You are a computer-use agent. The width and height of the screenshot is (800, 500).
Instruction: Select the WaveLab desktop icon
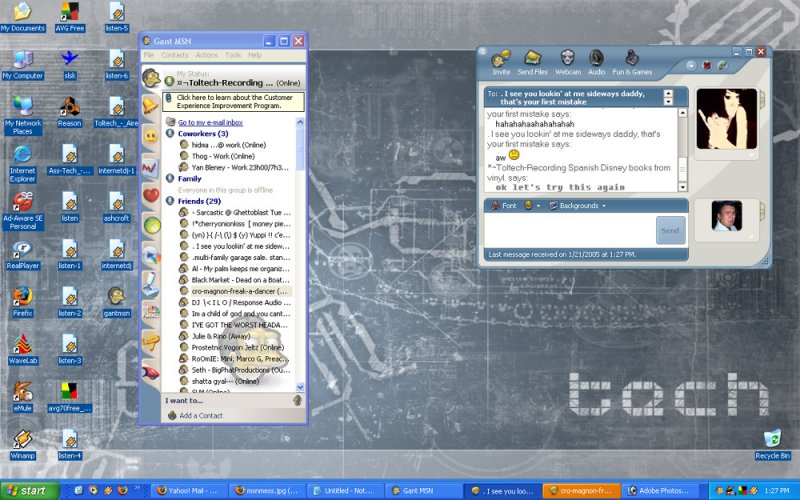coord(22,349)
